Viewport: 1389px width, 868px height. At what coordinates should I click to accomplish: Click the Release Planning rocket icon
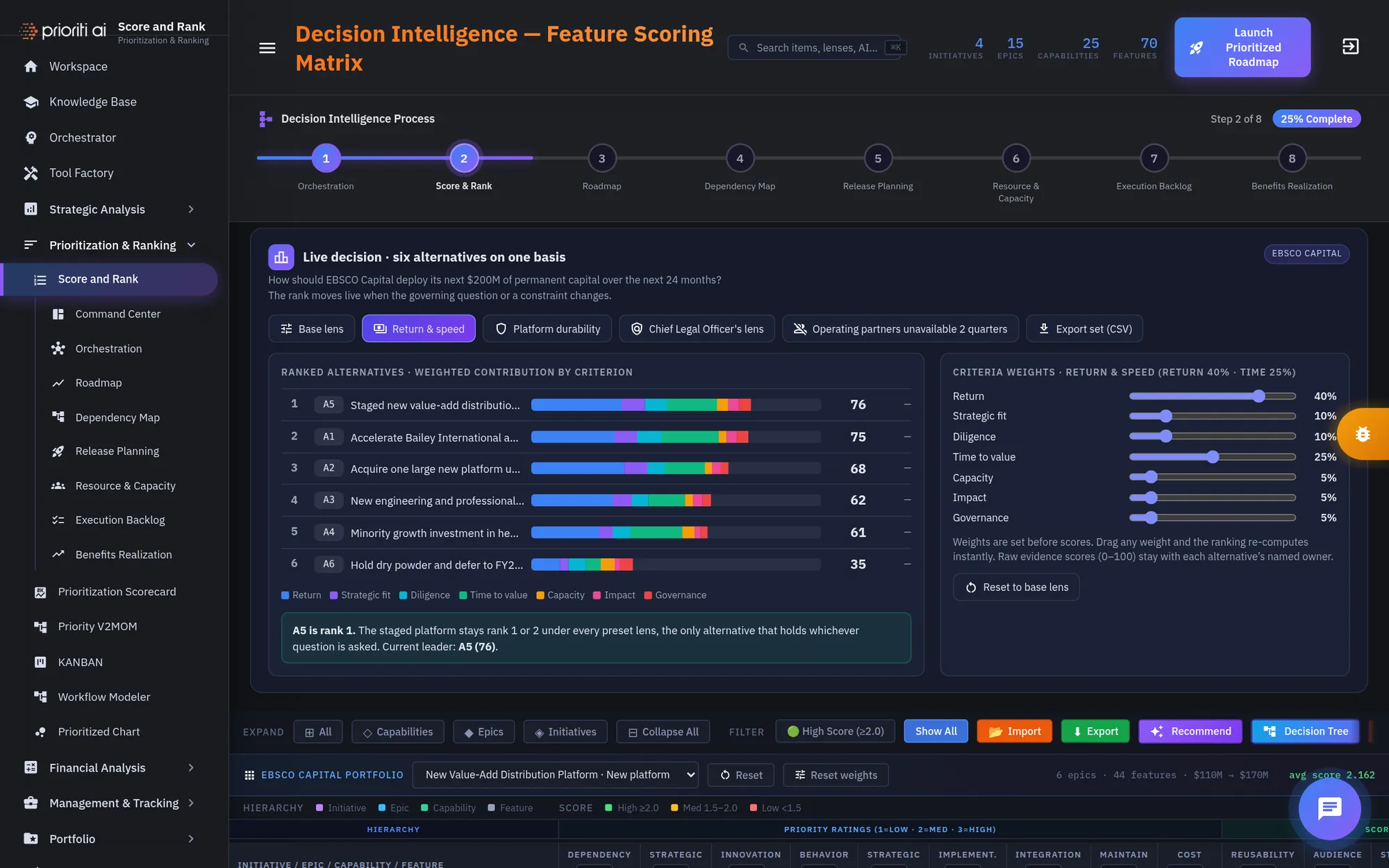click(x=58, y=451)
